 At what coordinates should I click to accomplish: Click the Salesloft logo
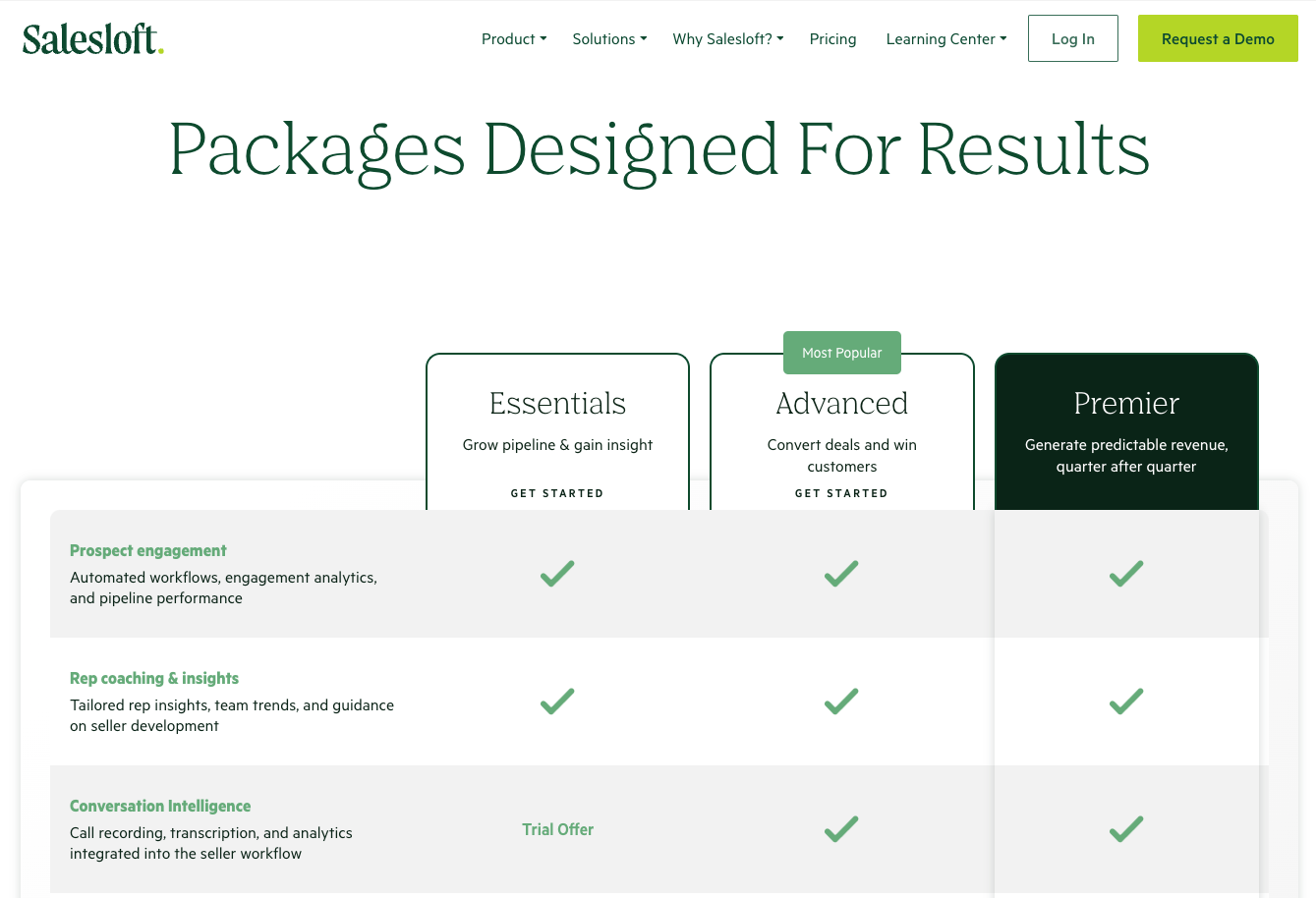tap(92, 39)
